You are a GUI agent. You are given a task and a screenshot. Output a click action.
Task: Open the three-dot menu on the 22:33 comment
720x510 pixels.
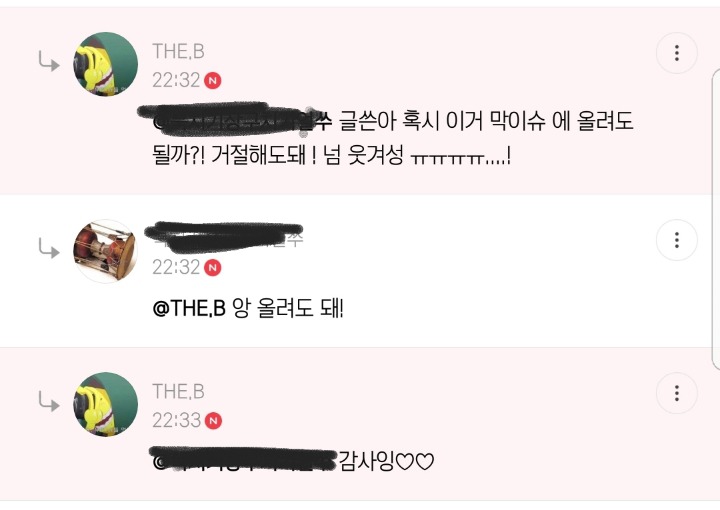pos(676,393)
